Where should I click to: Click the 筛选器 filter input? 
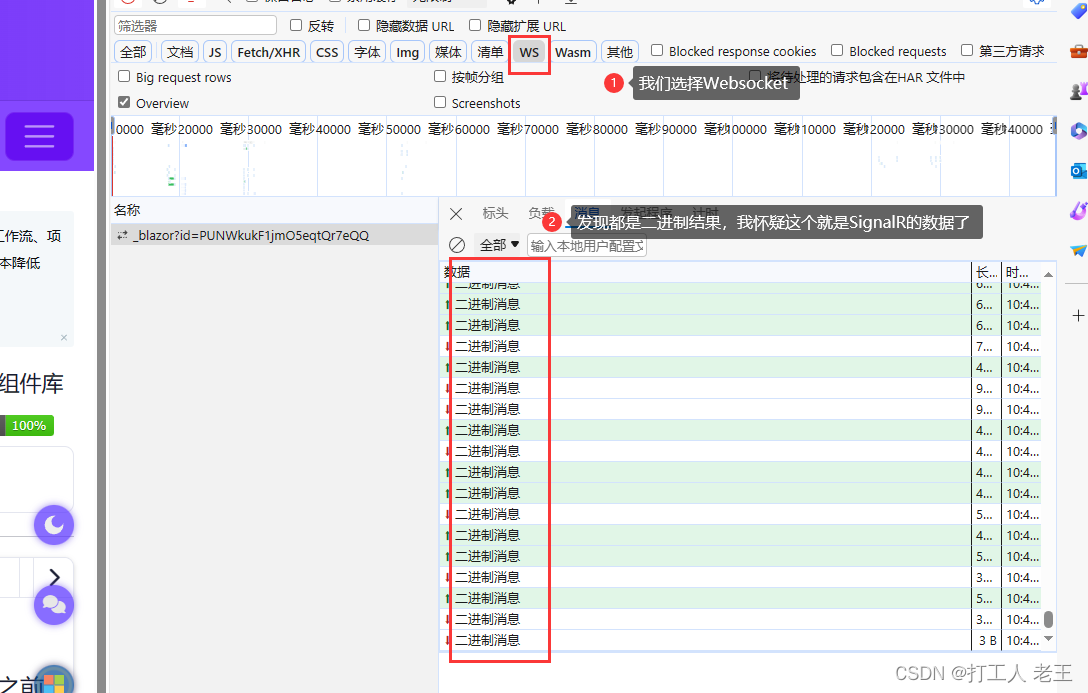tap(196, 26)
